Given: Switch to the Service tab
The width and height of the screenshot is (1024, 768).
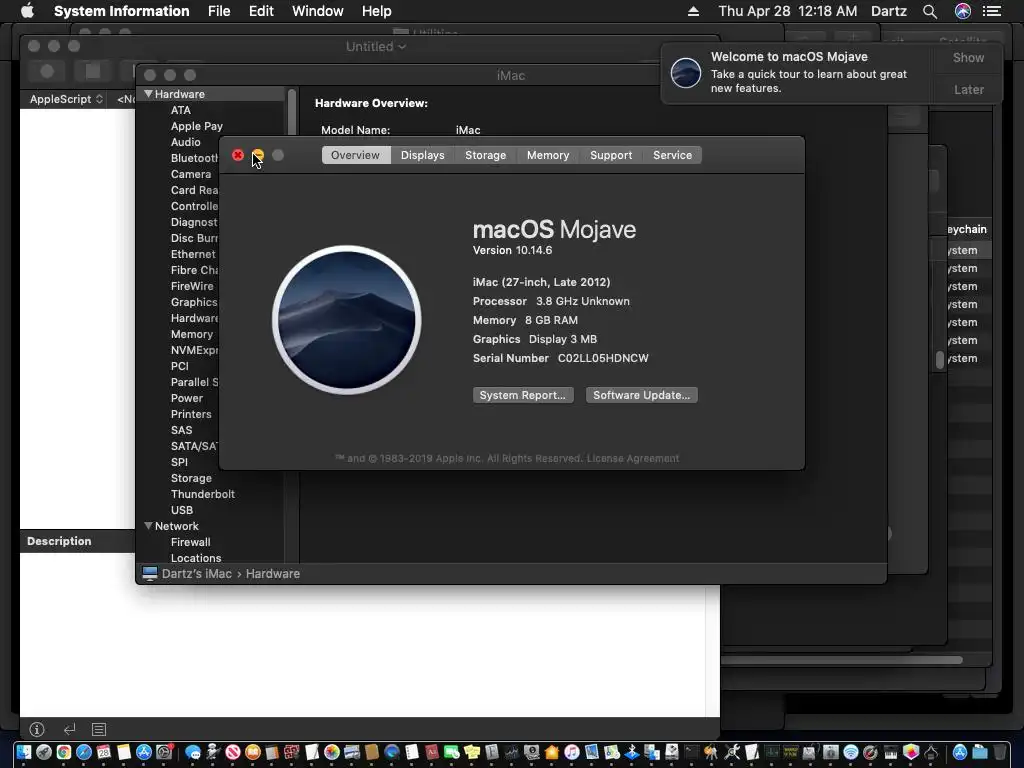Looking at the screenshot, I should coord(672,155).
